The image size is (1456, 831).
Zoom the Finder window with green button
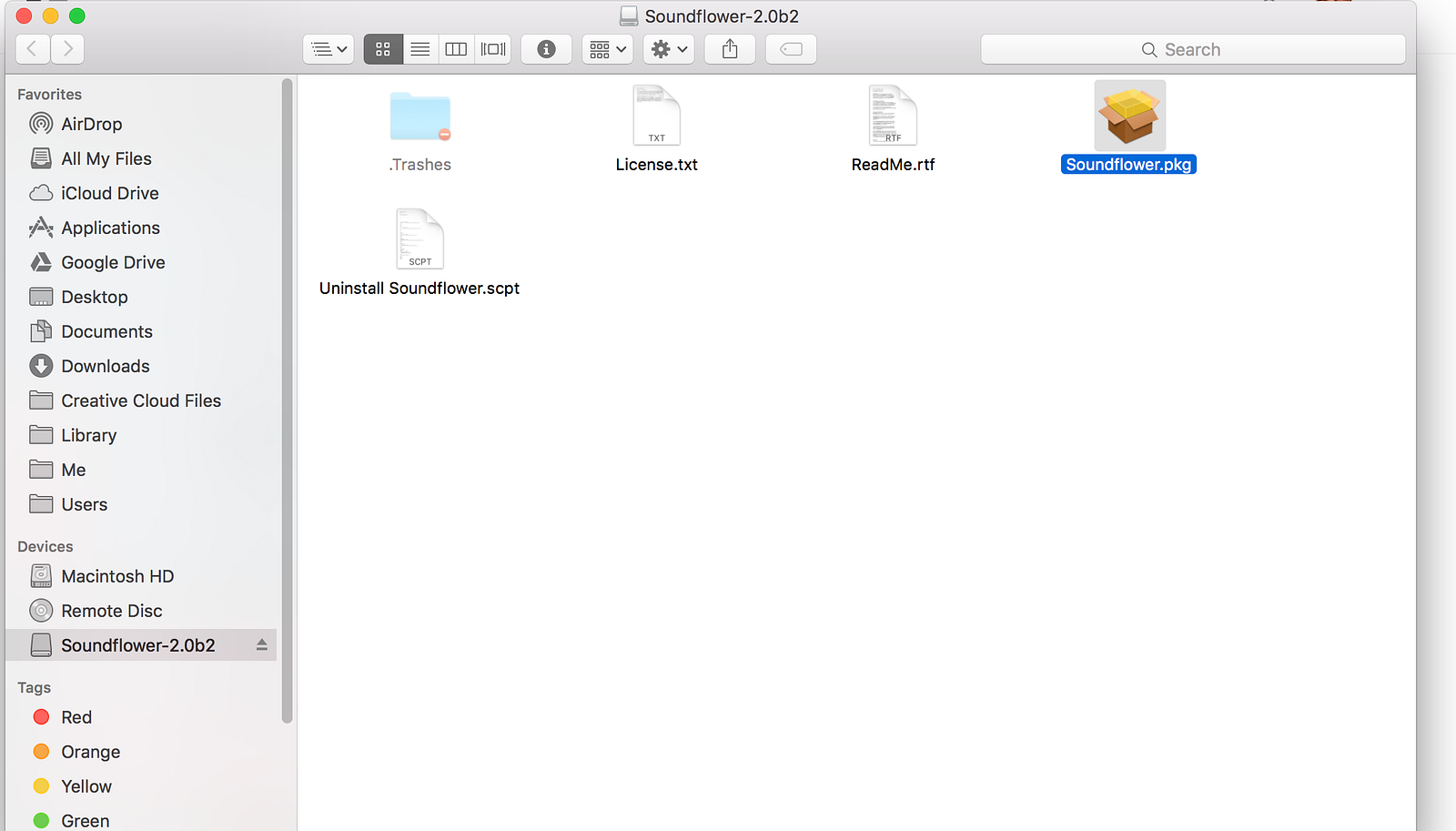pyautogui.click(x=77, y=15)
